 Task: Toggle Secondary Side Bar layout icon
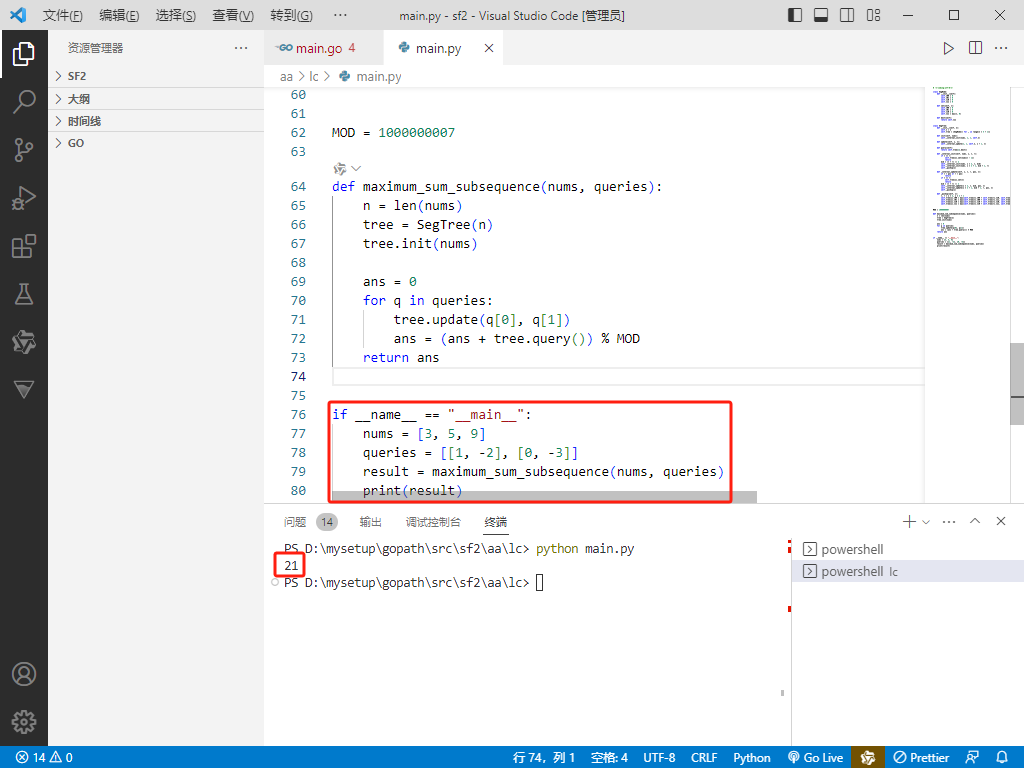[x=847, y=15]
